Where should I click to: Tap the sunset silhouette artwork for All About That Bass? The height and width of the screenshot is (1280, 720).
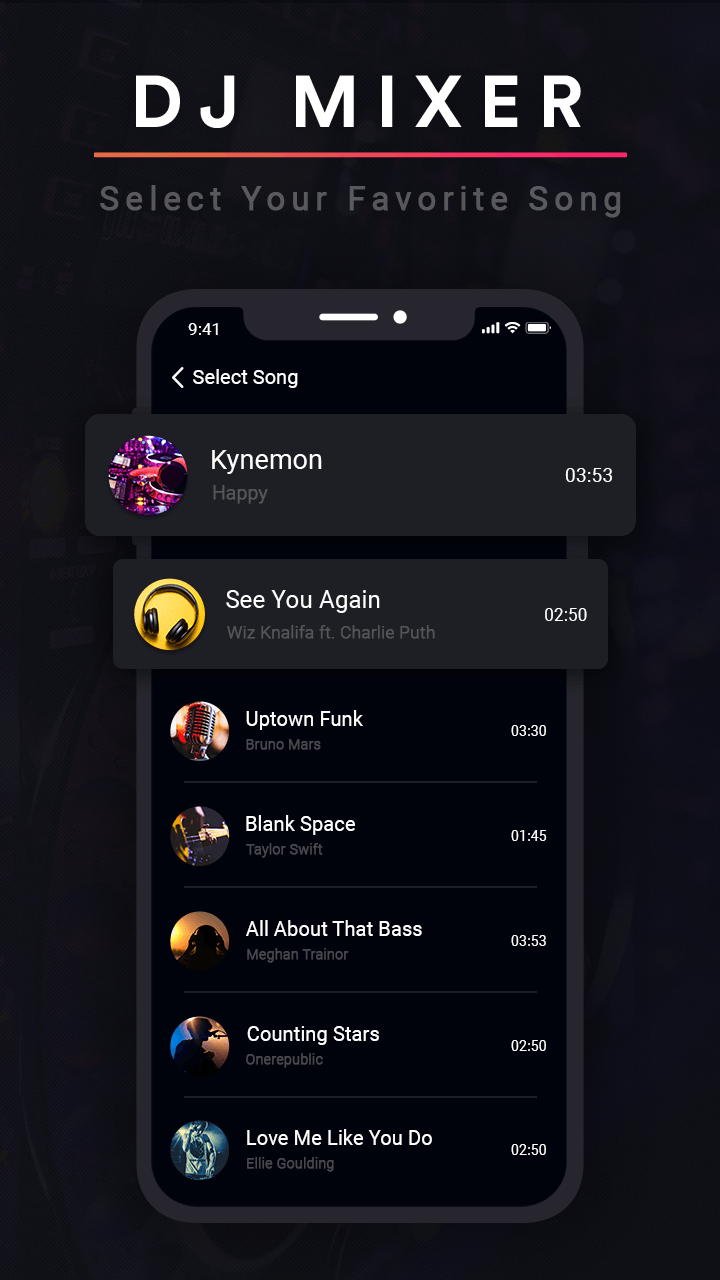pyautogui.click(x=200, y=941)
